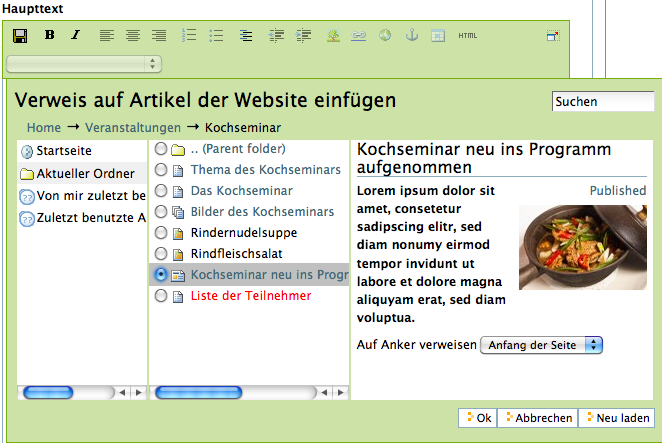Image resolution: width=662 pixels, height=443 pixels.
Task: Select Aktueller Ordner in sidebar
Action: pyautogui.click(x=85, y=174)
